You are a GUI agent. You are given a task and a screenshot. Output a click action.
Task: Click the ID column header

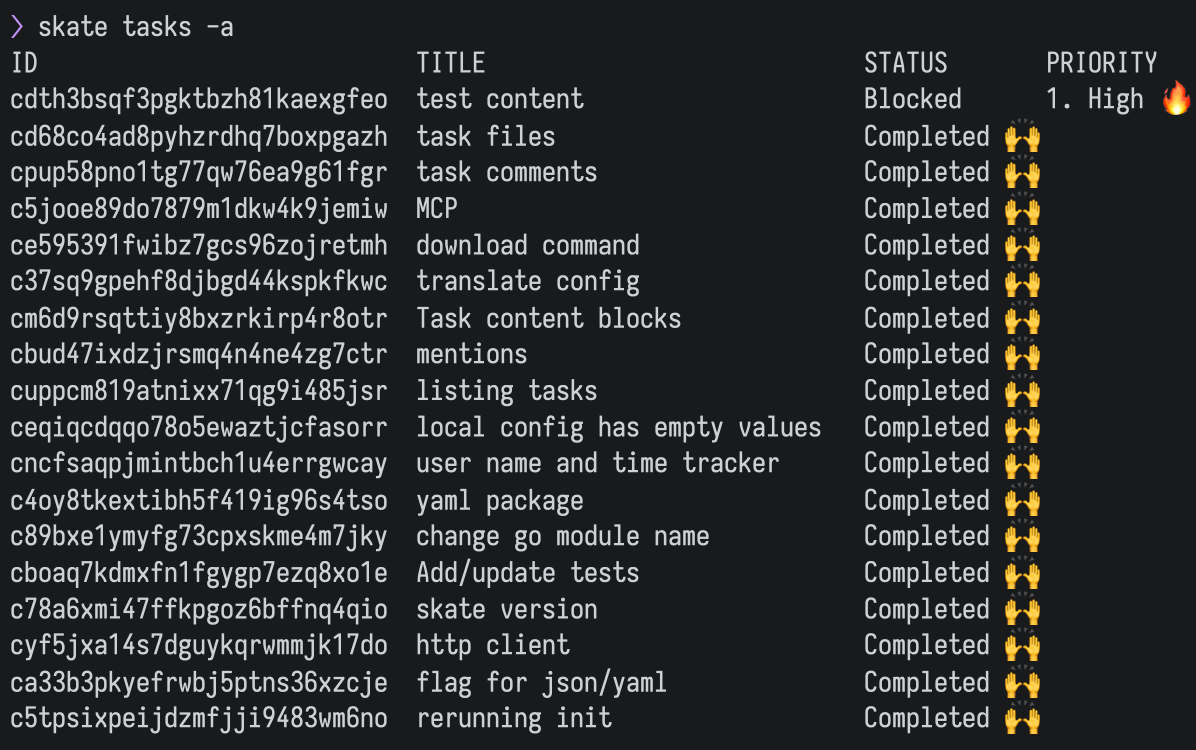pyautogui.click(x=24, y=63)
